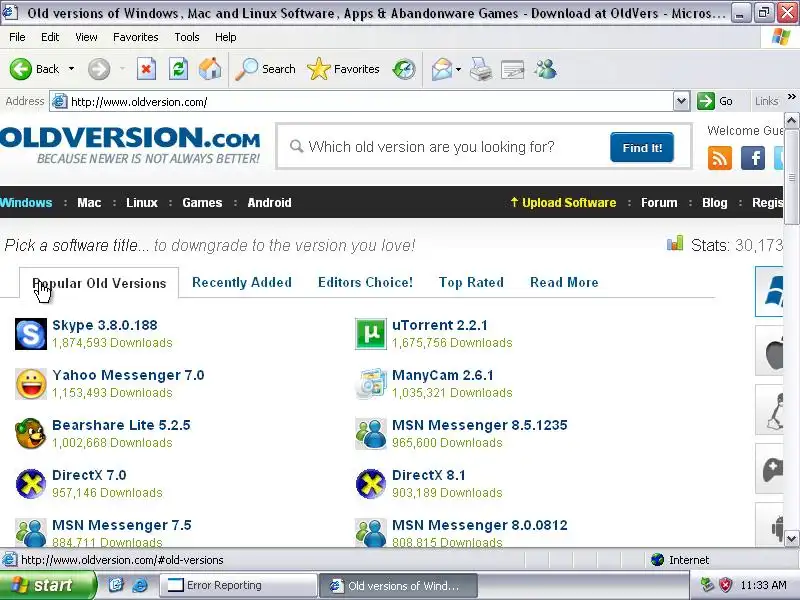Open the View menu
800x600 pixels.
(x=86, y=37)
